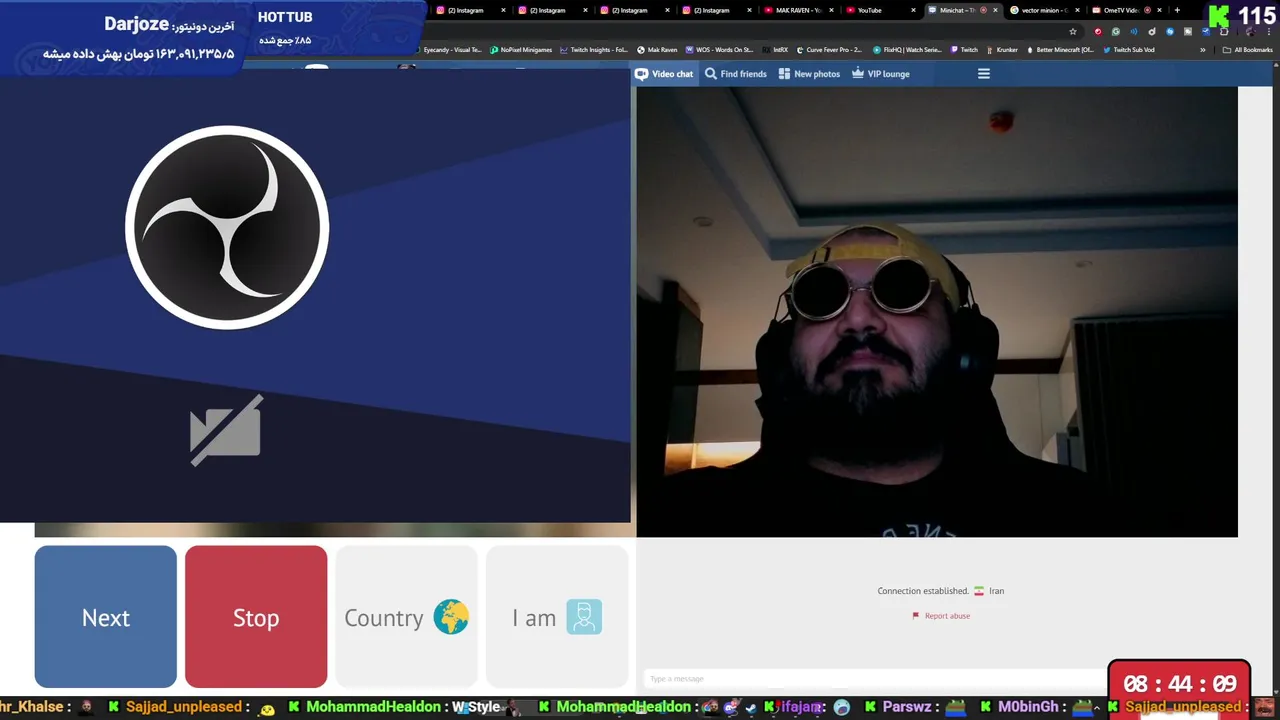Open the VIP lounge tab

click(x=880, y=74)
